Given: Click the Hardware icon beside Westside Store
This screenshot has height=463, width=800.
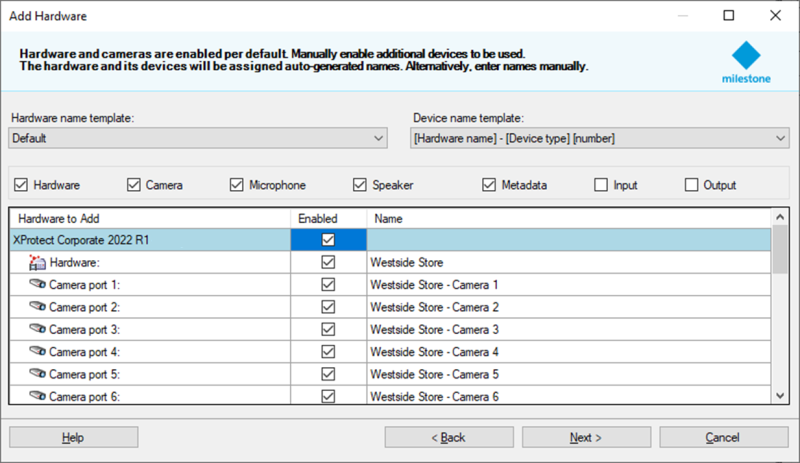Looking at the screenshot, I should coord(37,262).
